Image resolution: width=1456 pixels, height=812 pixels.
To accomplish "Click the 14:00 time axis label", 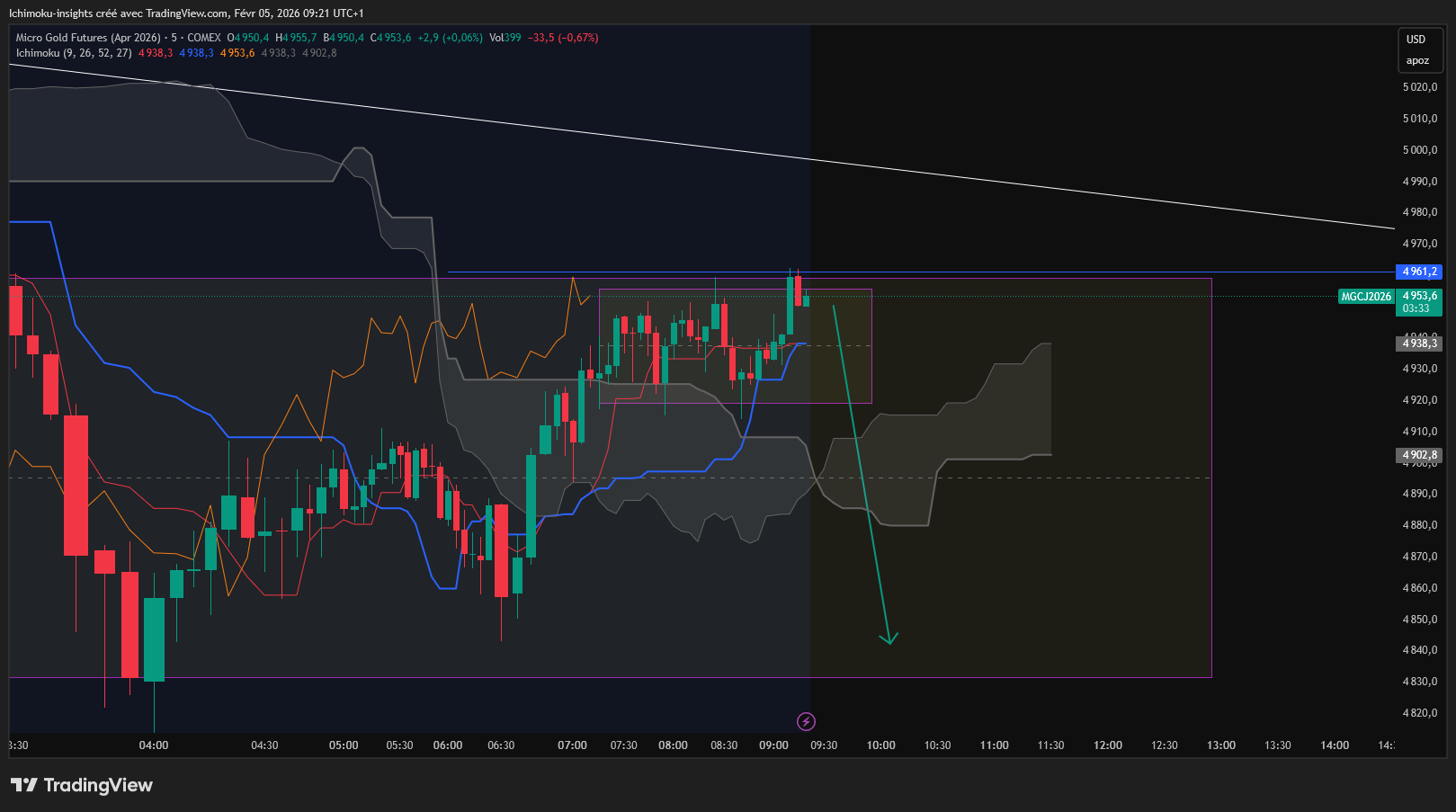I will tap(1335, 745).
